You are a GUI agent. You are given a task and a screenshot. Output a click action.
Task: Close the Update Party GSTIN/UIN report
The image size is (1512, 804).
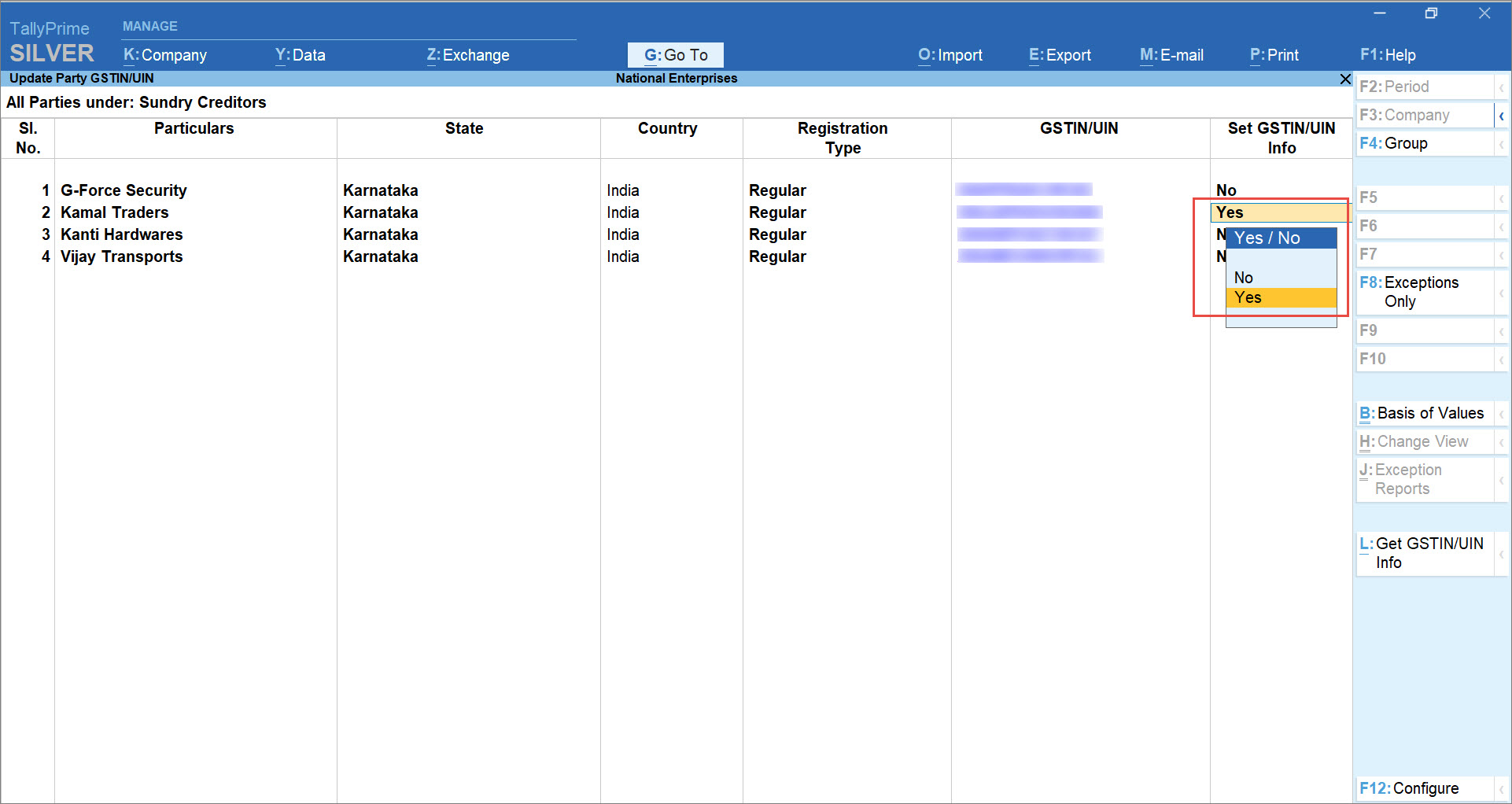[x=1345, y=79]
